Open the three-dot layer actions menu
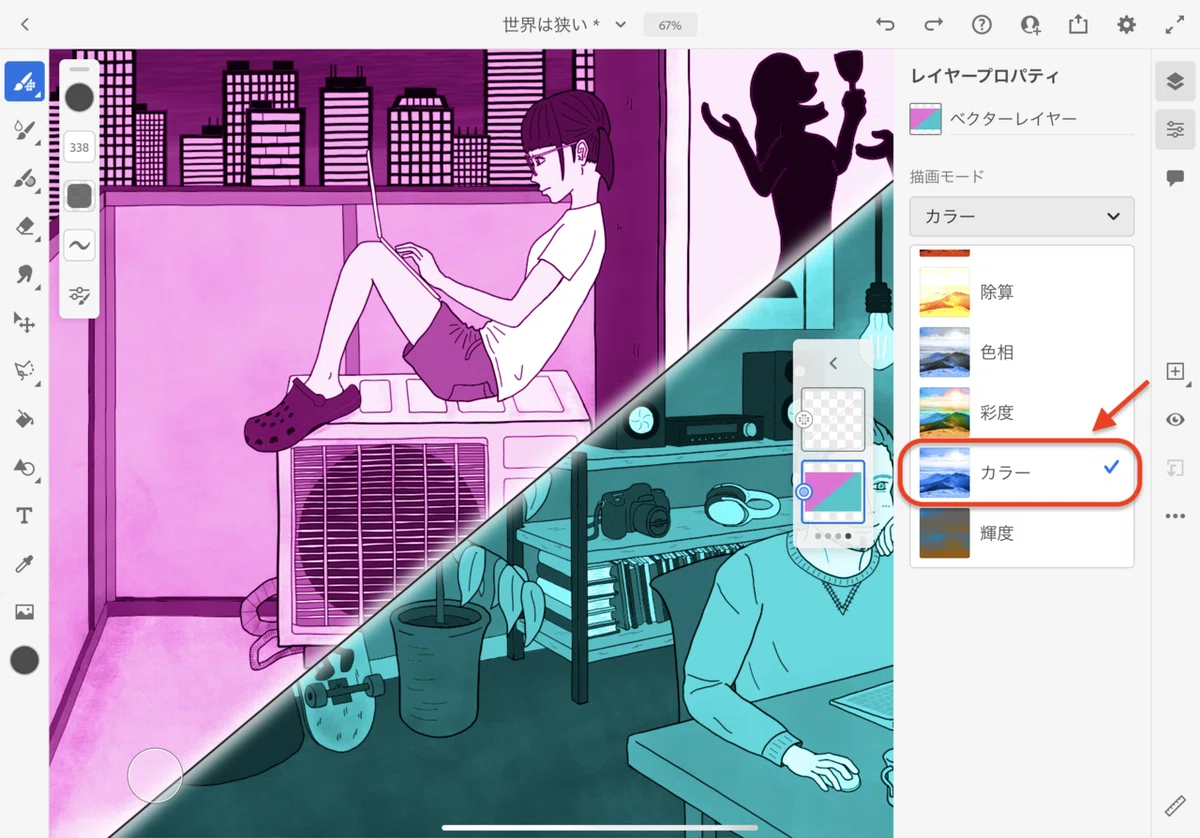Viewport: 1200px width, 838px height. 1175,516
